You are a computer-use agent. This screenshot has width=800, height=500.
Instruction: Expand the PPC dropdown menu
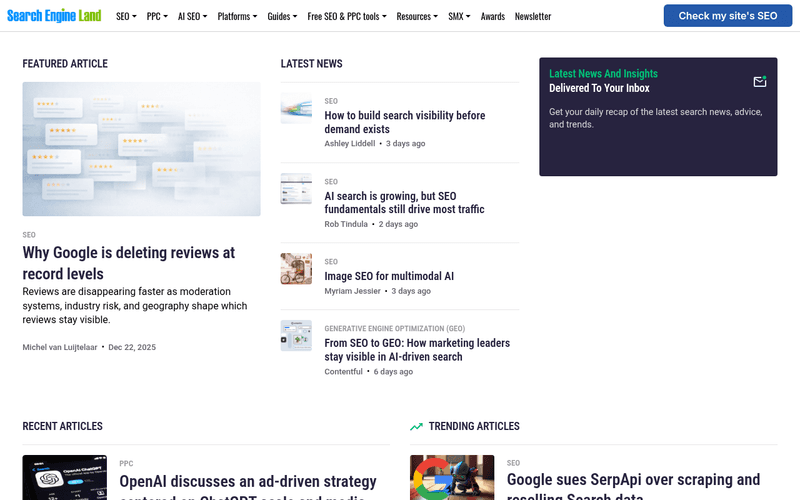click(x=157, y=16)
